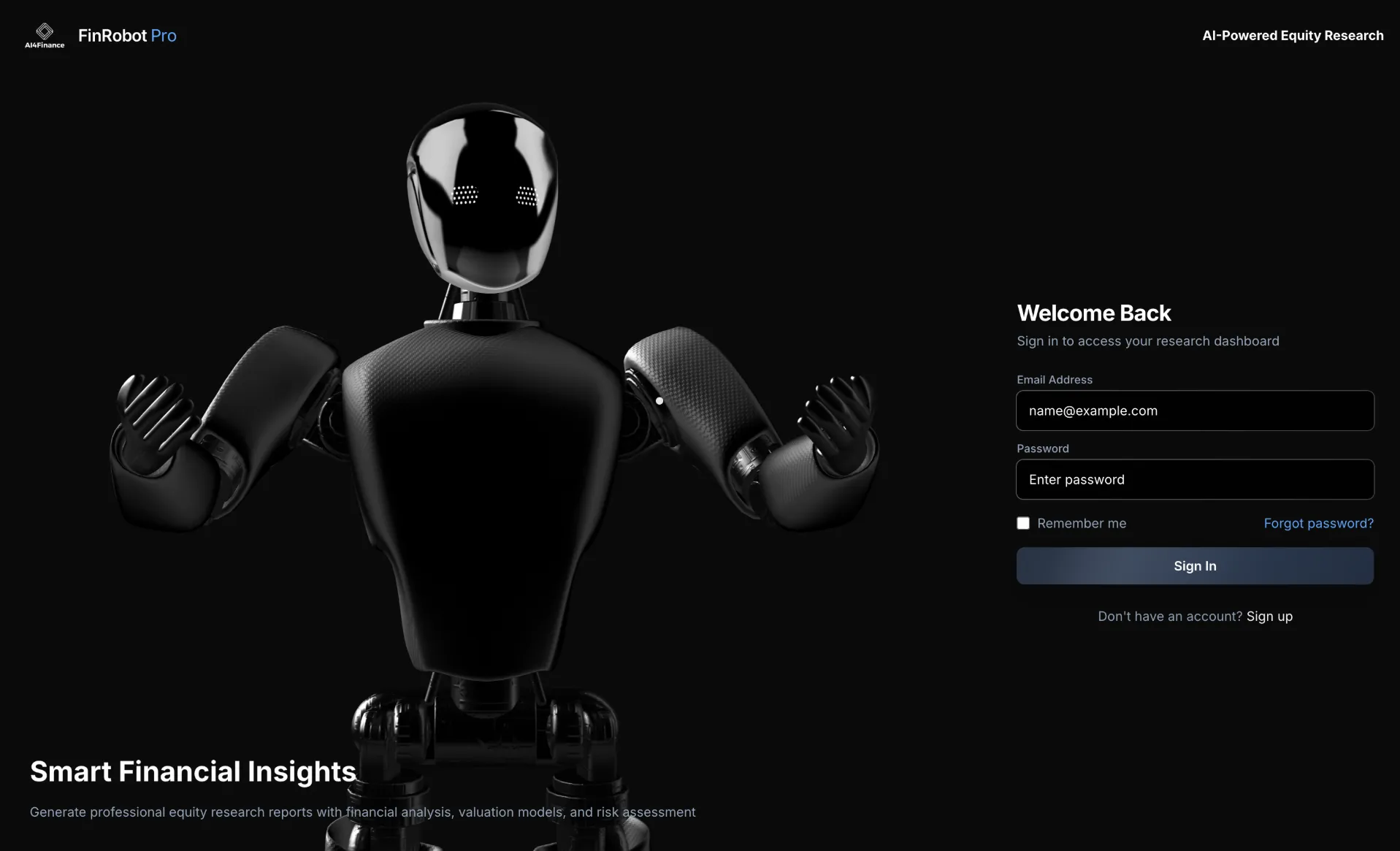This screenshot has height=851, width=1400.
Task: Click the Smart Financial Insights heading
Action: pos(193,771)
